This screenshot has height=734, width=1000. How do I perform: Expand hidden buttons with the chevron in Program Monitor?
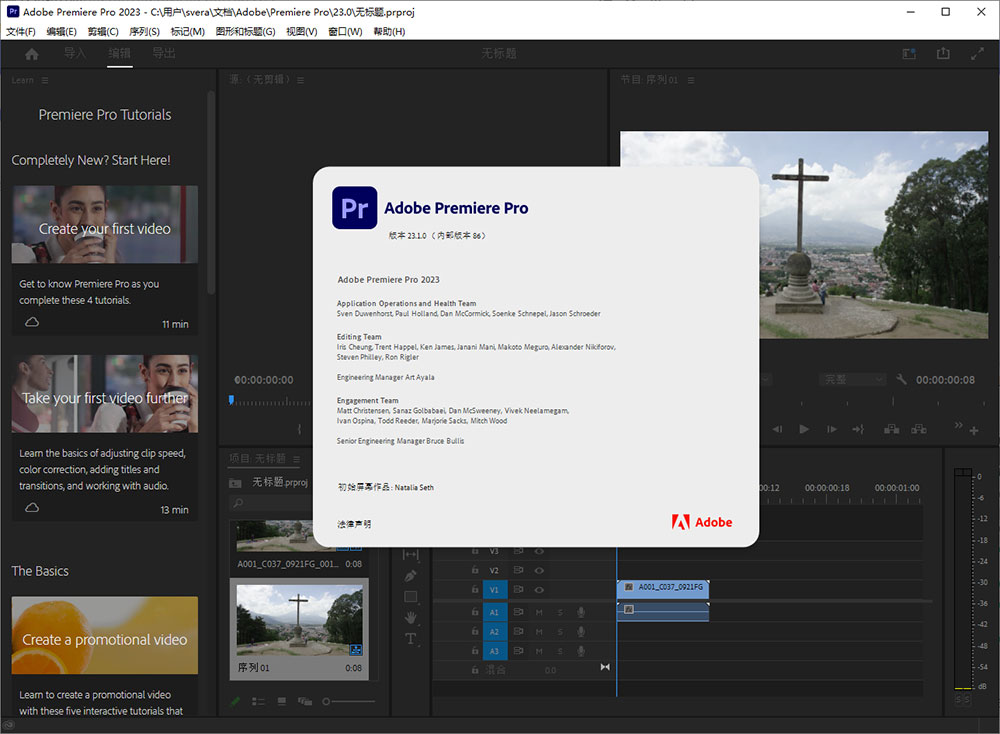(958, 425)
